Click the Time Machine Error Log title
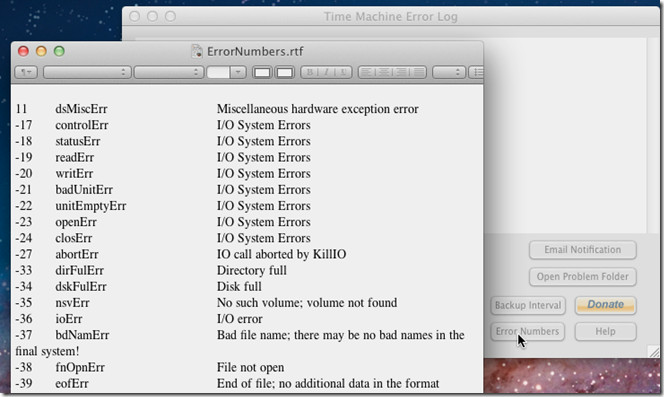Screen dimensions: 664x397 click(390, 17)
